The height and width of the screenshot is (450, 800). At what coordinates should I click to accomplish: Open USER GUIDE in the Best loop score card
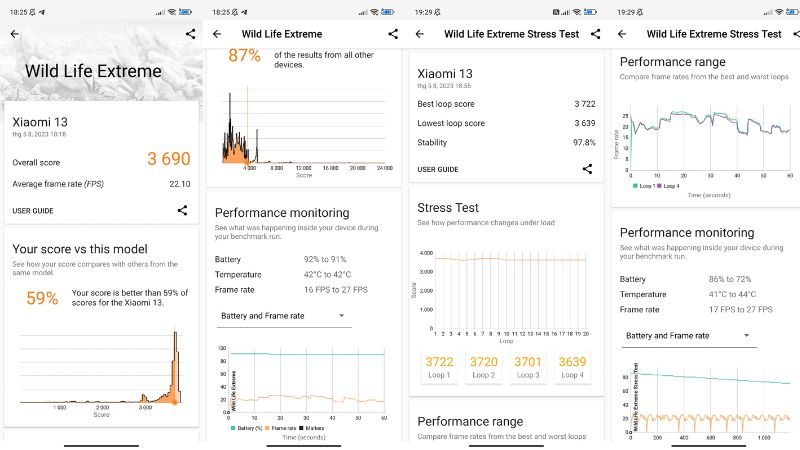(438, 169)
